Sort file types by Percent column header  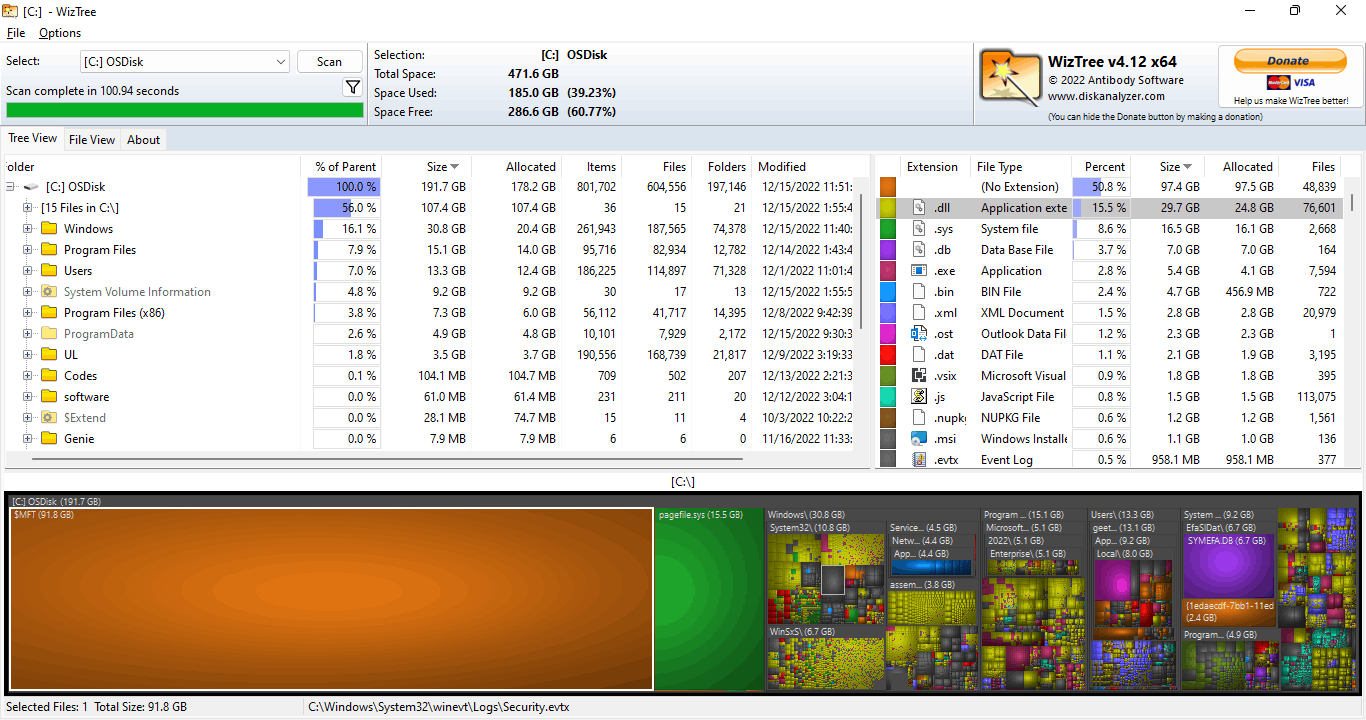point(1102,167)
